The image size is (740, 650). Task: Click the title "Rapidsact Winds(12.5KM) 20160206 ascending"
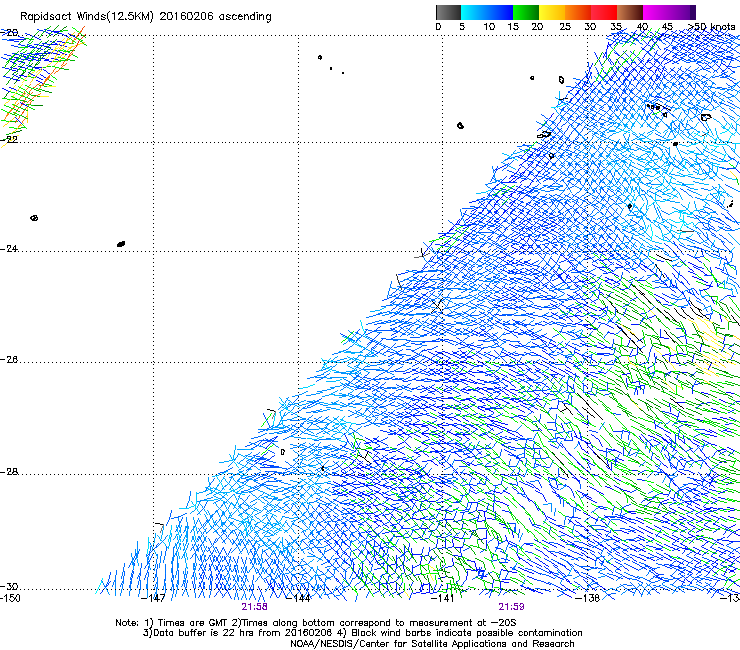pyautogui.click(x=146, y=17)
